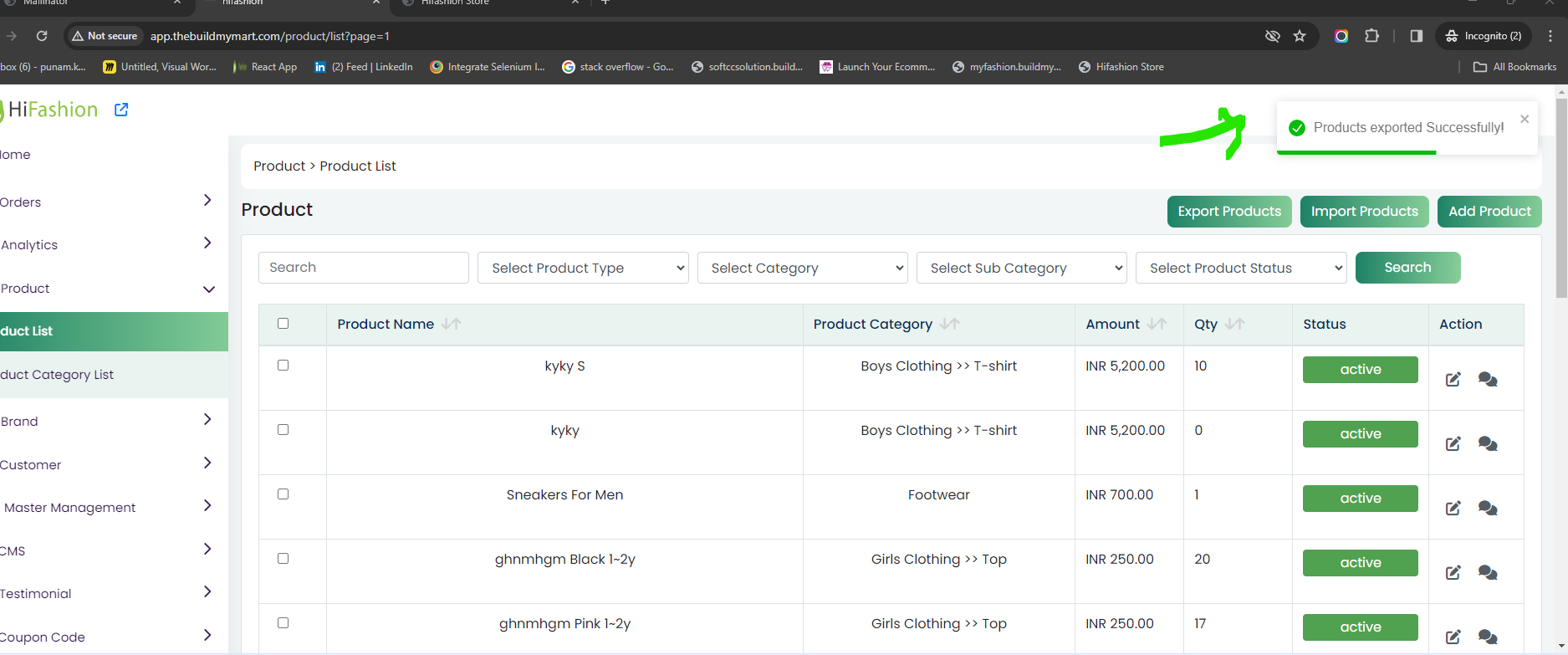This screenshot has width=1568, height=655.
Task: Toggle active status of kyky S
Action: [1360, 370]
